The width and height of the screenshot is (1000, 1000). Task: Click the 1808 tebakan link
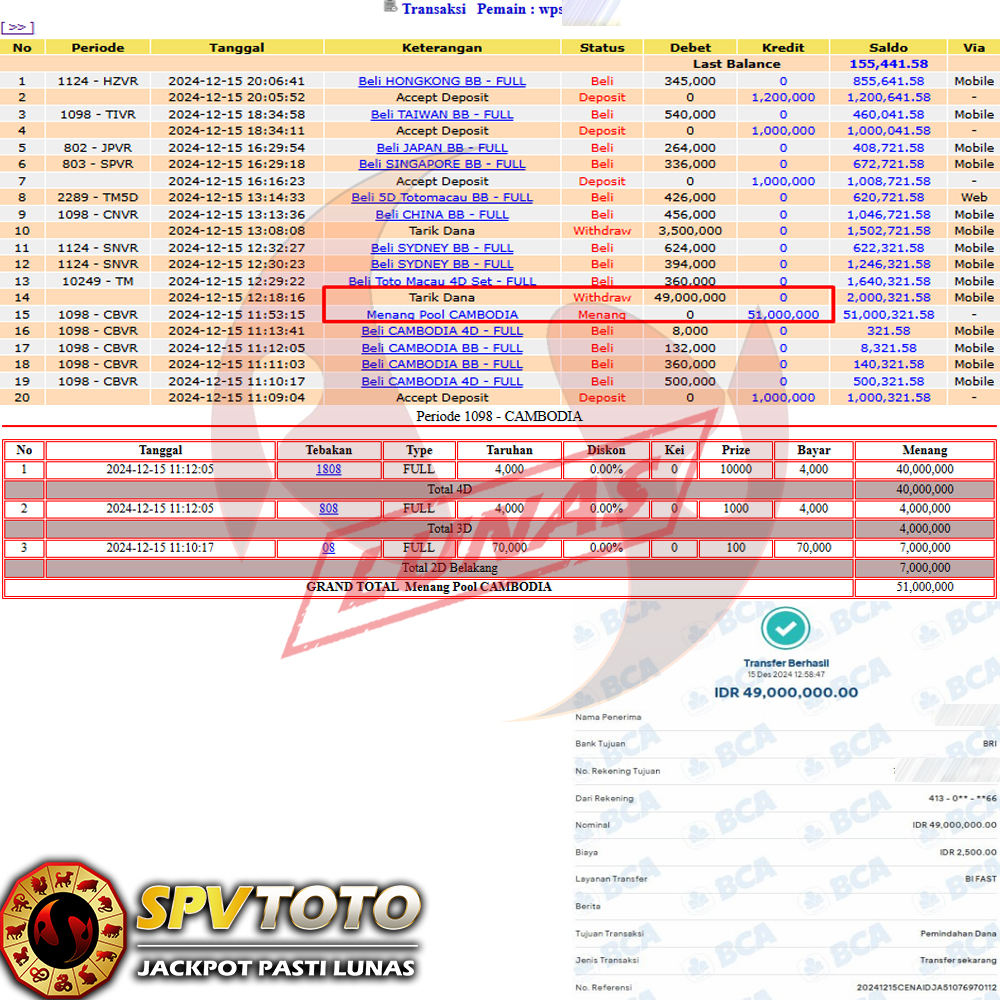pyautogui.click(x=328, y=469)
